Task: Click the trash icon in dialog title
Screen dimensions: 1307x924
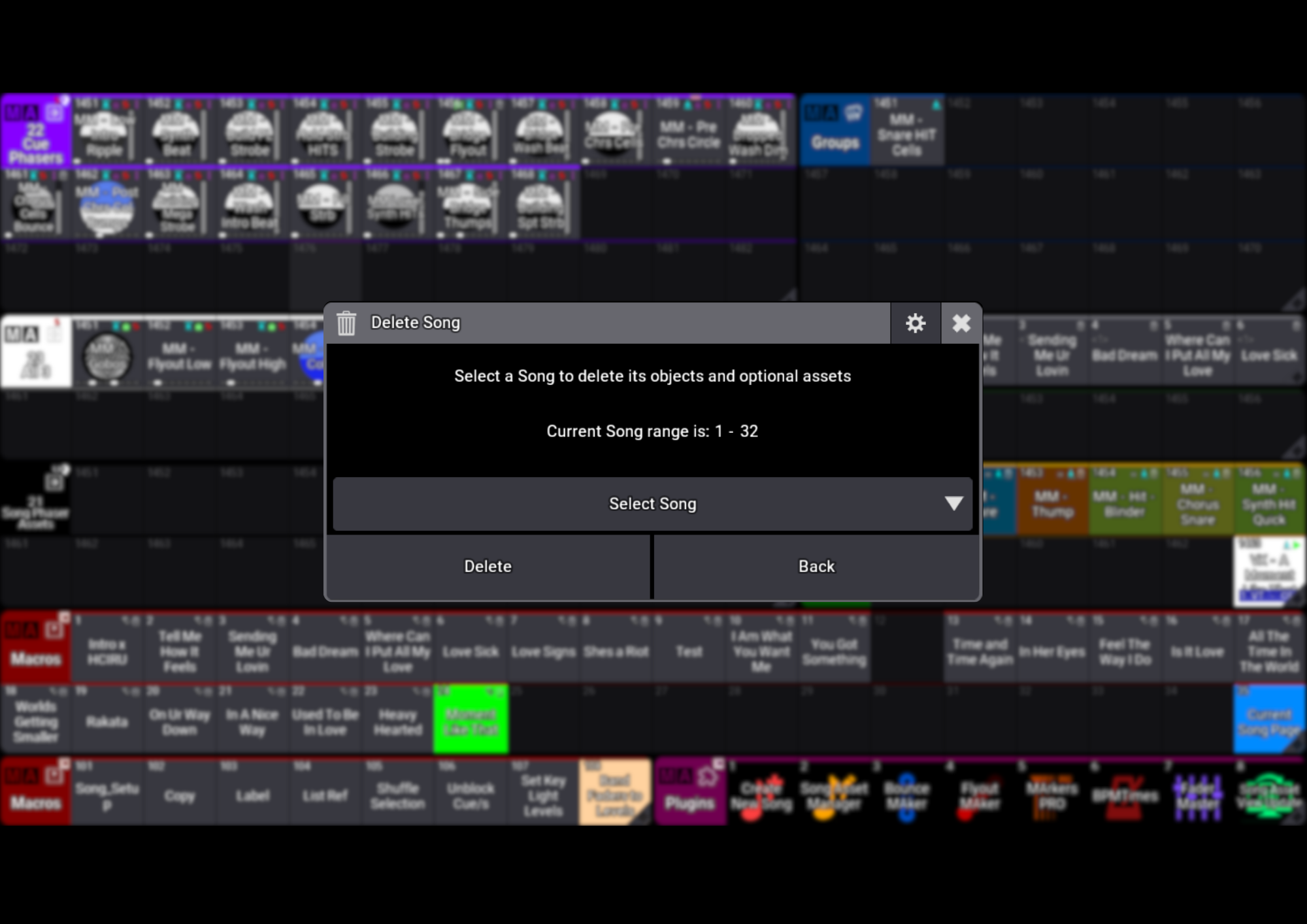Action: (346, 323)
